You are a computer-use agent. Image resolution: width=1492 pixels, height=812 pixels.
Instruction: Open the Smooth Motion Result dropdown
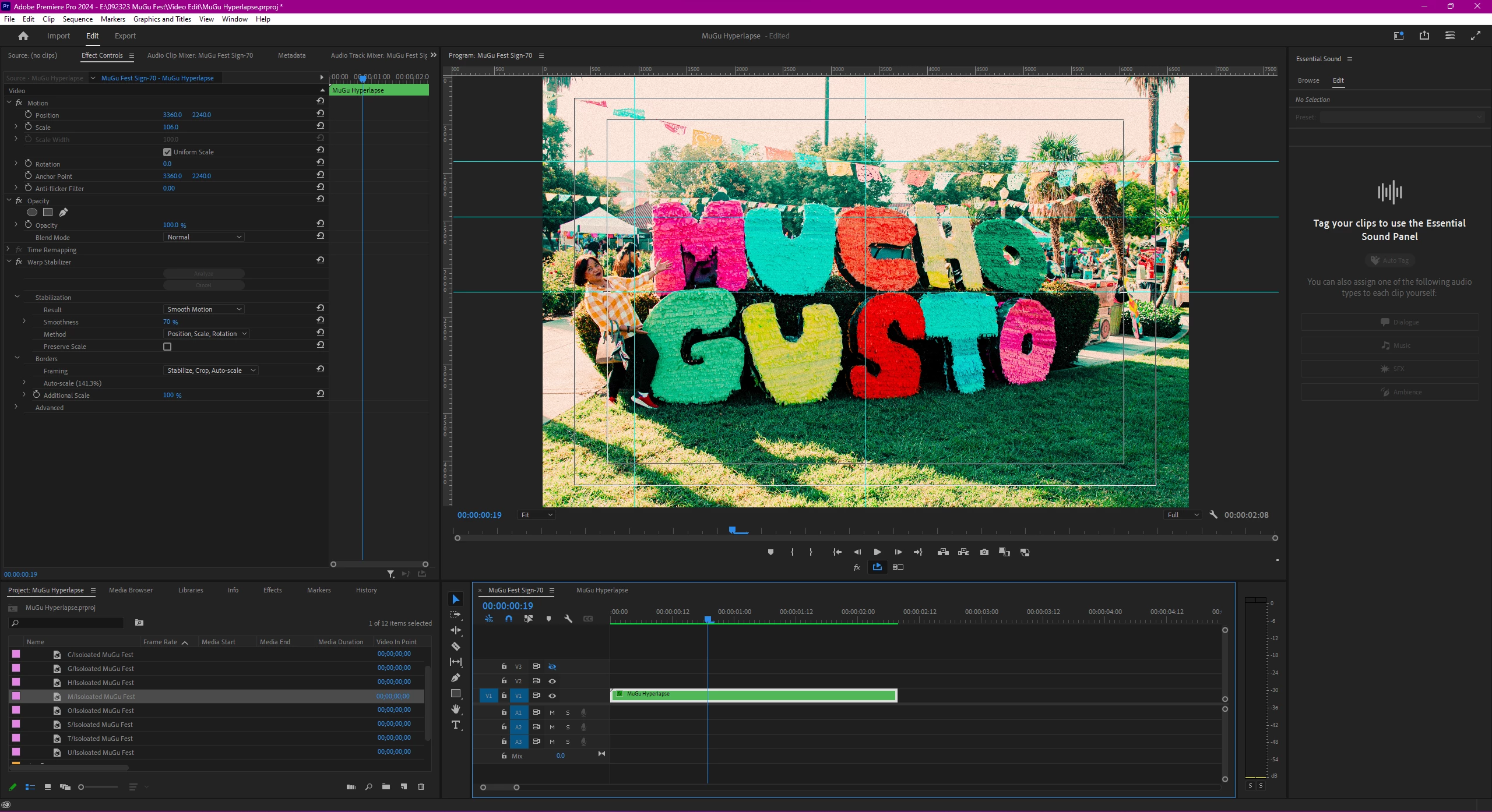pos(203,309)
